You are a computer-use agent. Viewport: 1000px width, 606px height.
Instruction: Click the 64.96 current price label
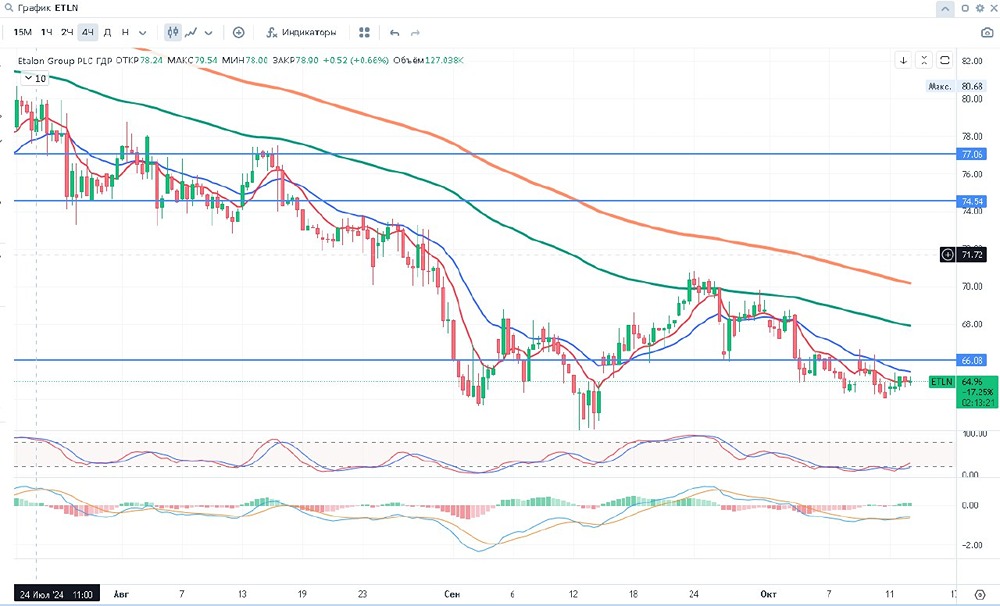click(972, 381)
